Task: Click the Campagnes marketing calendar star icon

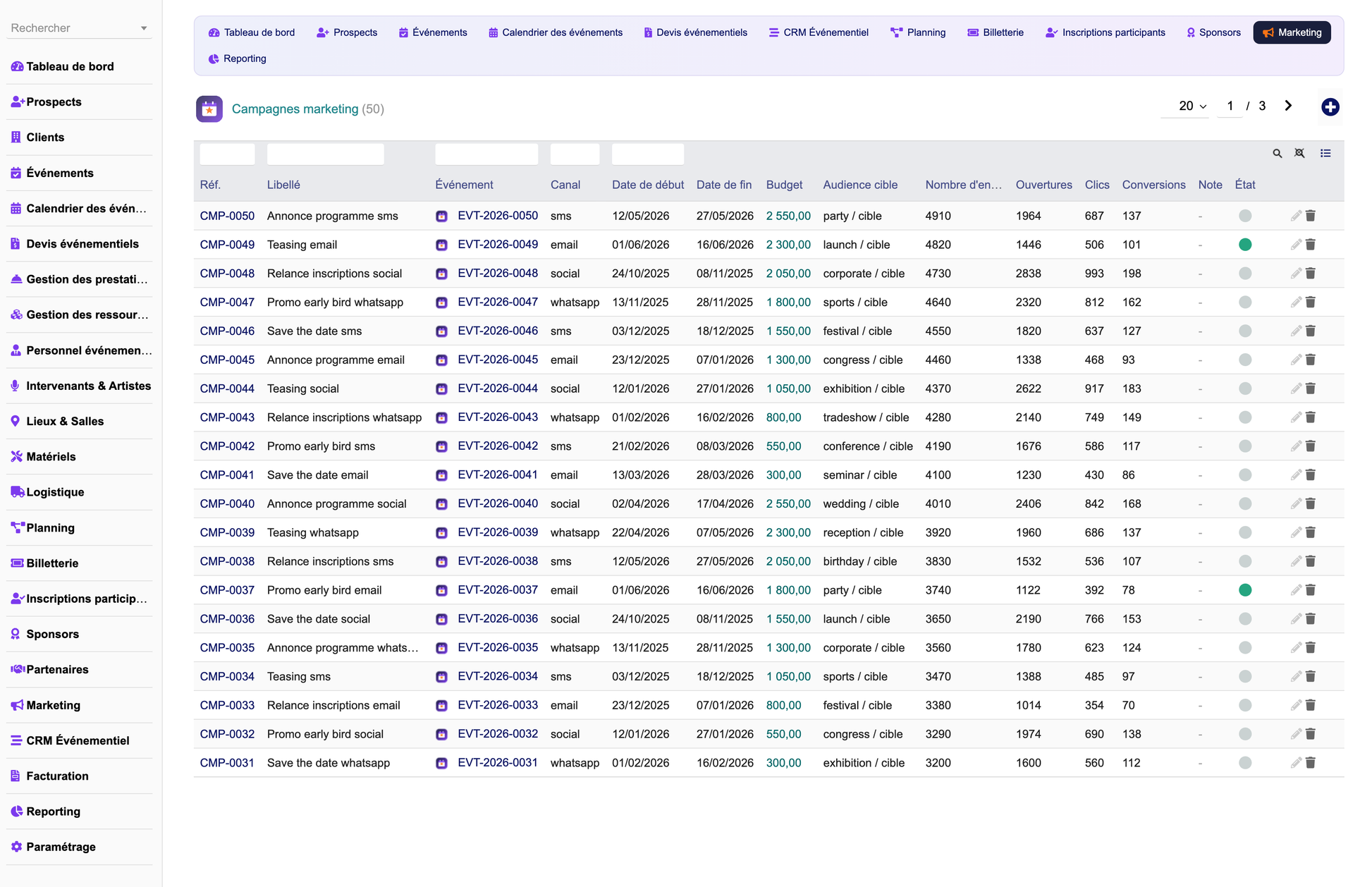Action: [209, 109]
